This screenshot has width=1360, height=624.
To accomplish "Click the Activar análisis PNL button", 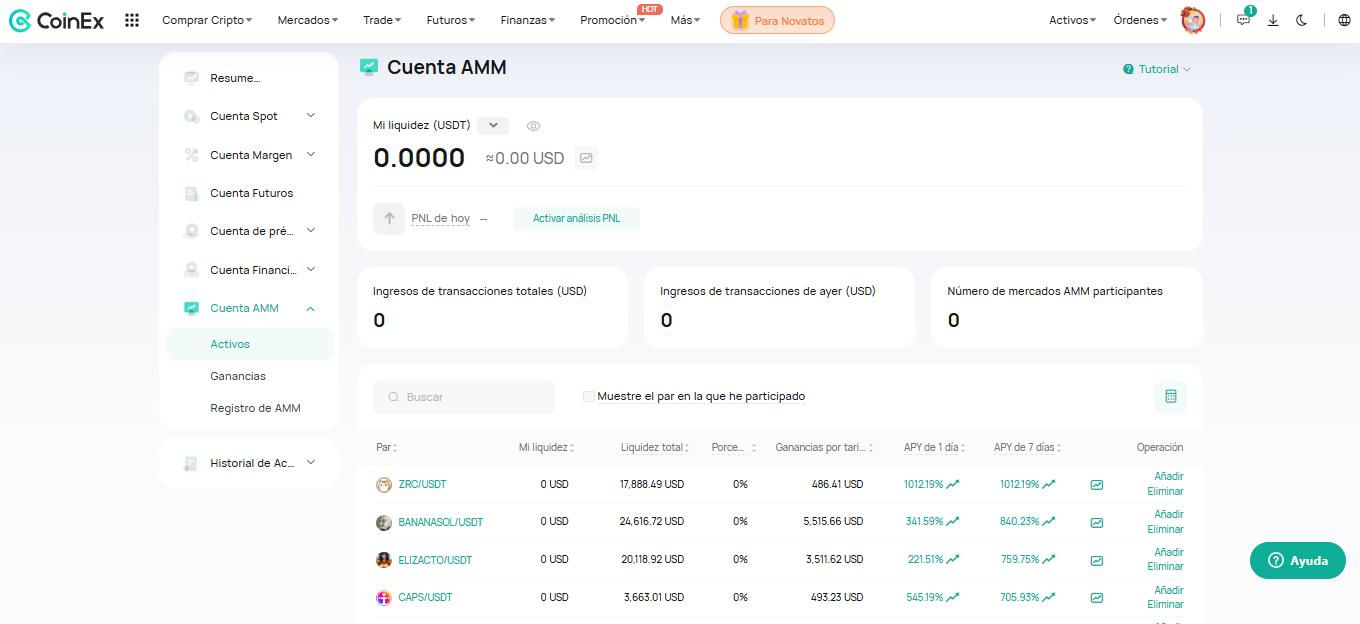I will pos(576,218).
